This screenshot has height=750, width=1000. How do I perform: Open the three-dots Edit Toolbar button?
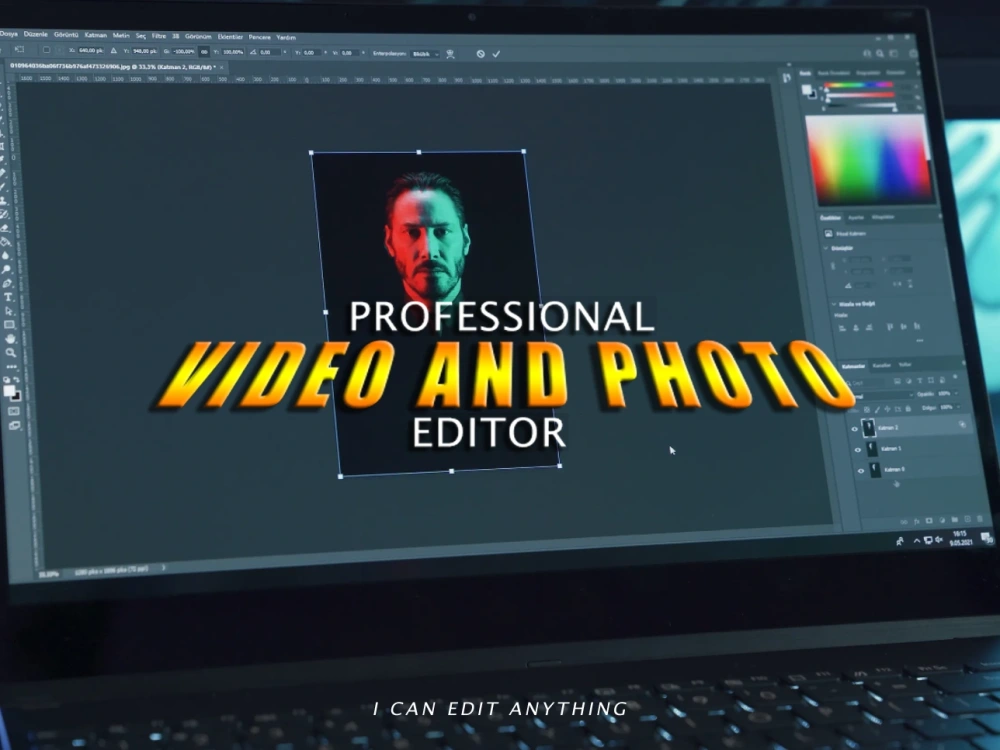pos(11,367)
